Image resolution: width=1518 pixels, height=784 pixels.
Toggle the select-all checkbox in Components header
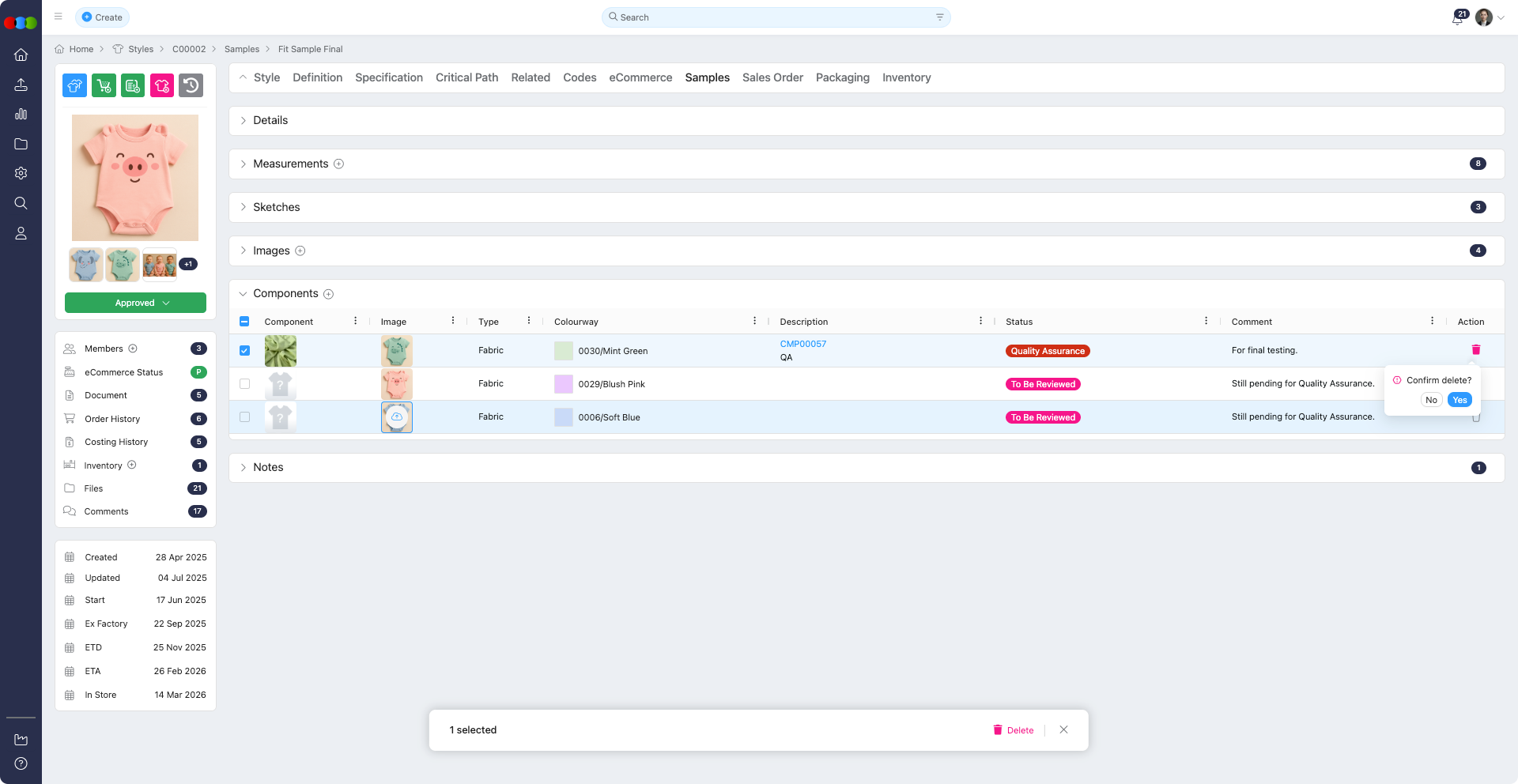[244, 322]
